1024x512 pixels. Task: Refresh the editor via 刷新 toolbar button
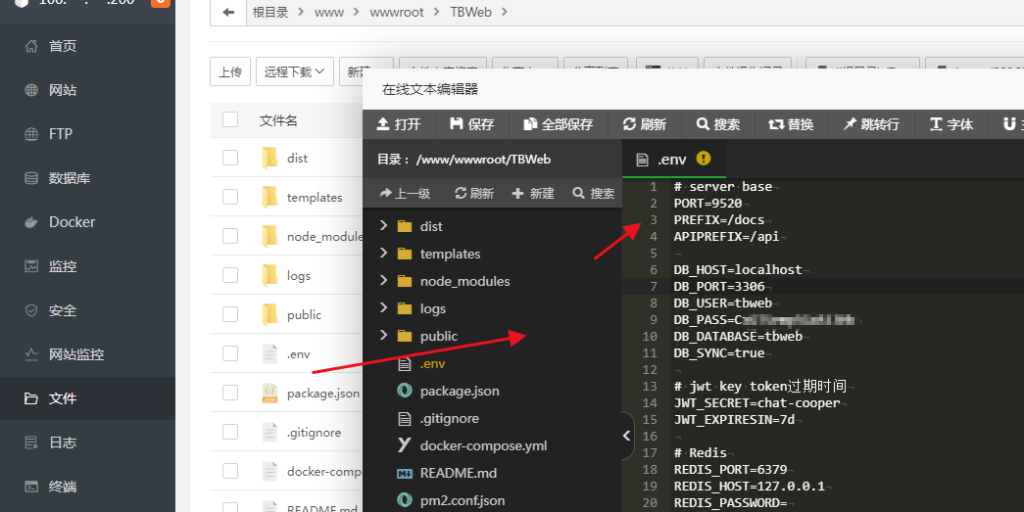[643, 124]
